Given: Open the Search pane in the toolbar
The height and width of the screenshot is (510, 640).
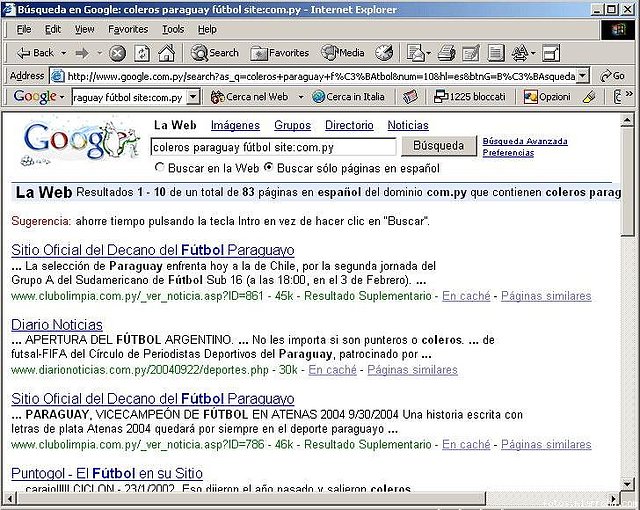Looking at the screenshot, I should pyautogui.click(x=215, y=53).
